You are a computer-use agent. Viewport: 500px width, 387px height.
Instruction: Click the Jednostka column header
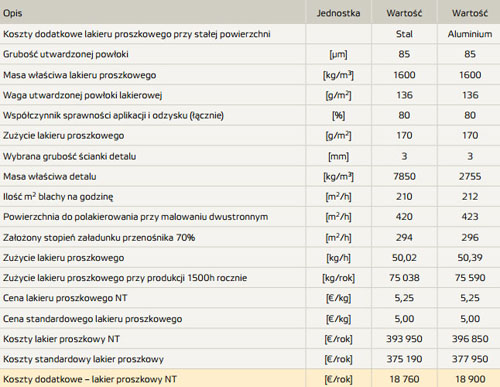(338, 13)
